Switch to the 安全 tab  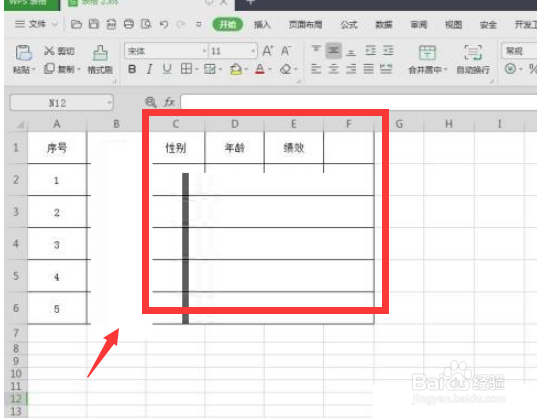click(x=488, y=24)
